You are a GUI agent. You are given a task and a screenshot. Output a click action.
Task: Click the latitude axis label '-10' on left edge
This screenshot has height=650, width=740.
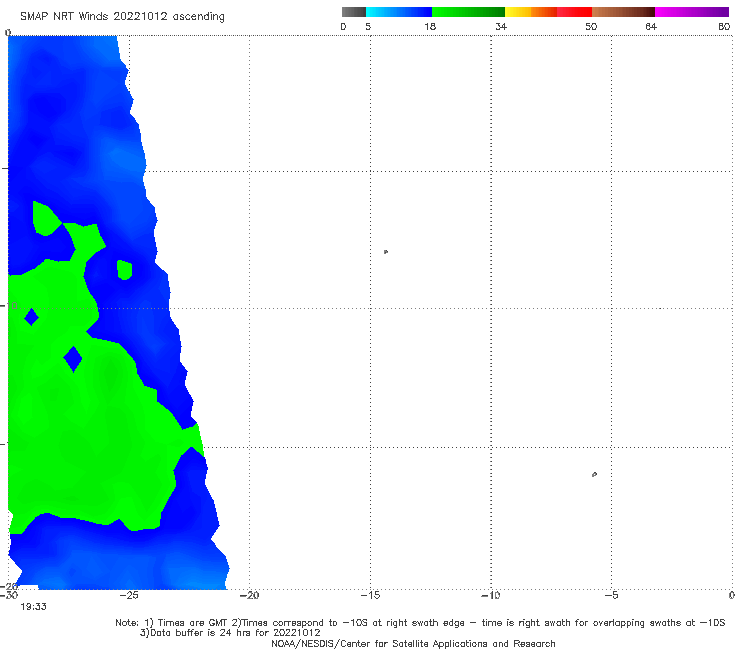tap(8, 305)
